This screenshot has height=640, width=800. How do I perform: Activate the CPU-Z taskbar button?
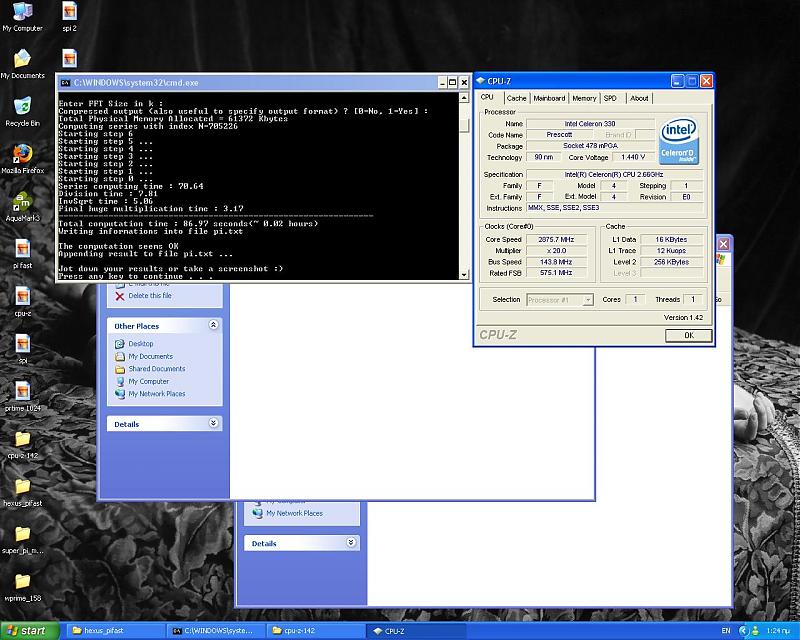click(x=416, y=631)
